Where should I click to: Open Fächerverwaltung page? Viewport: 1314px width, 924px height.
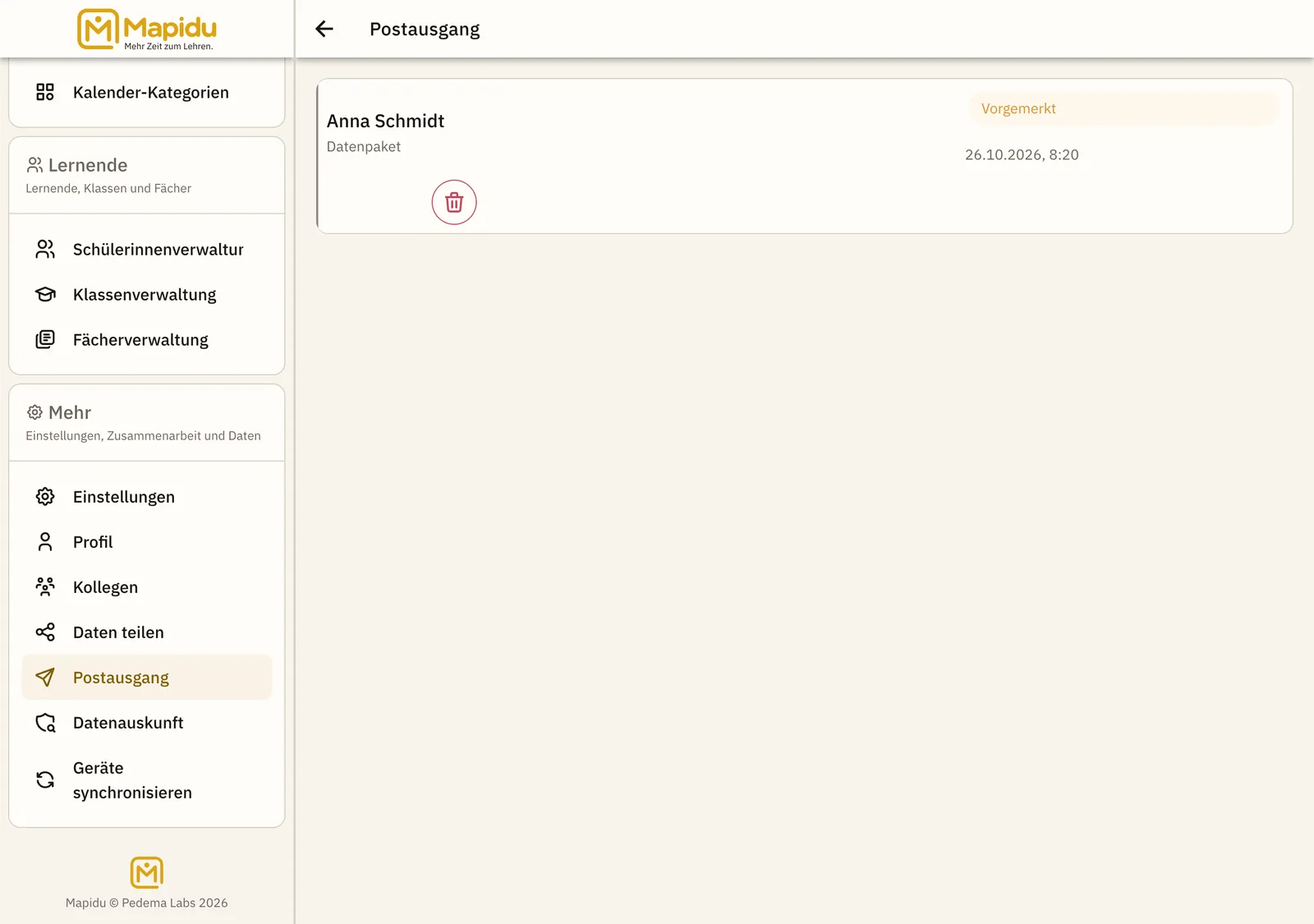[147, 339]
